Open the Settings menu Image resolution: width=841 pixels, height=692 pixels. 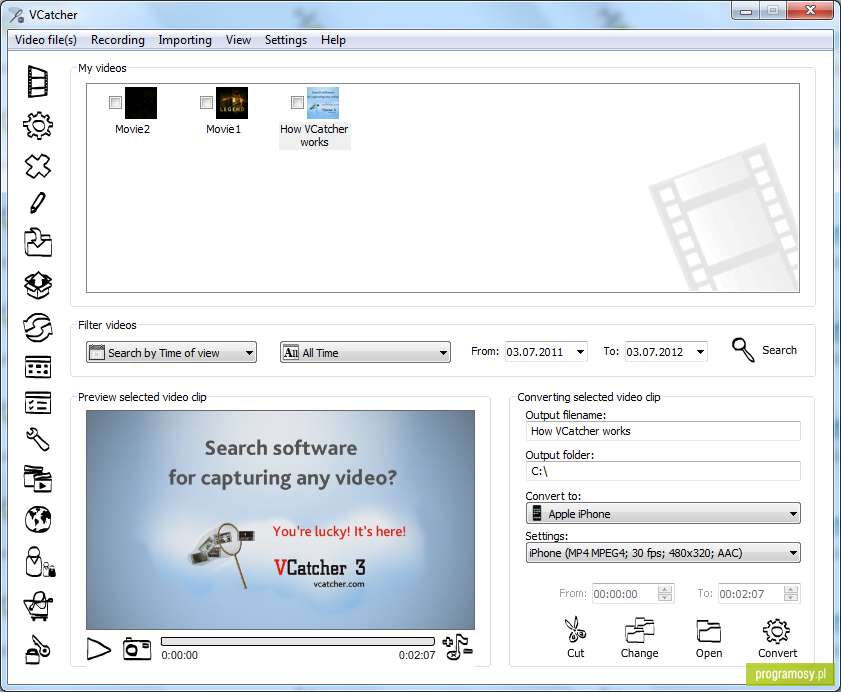[286, 40]
